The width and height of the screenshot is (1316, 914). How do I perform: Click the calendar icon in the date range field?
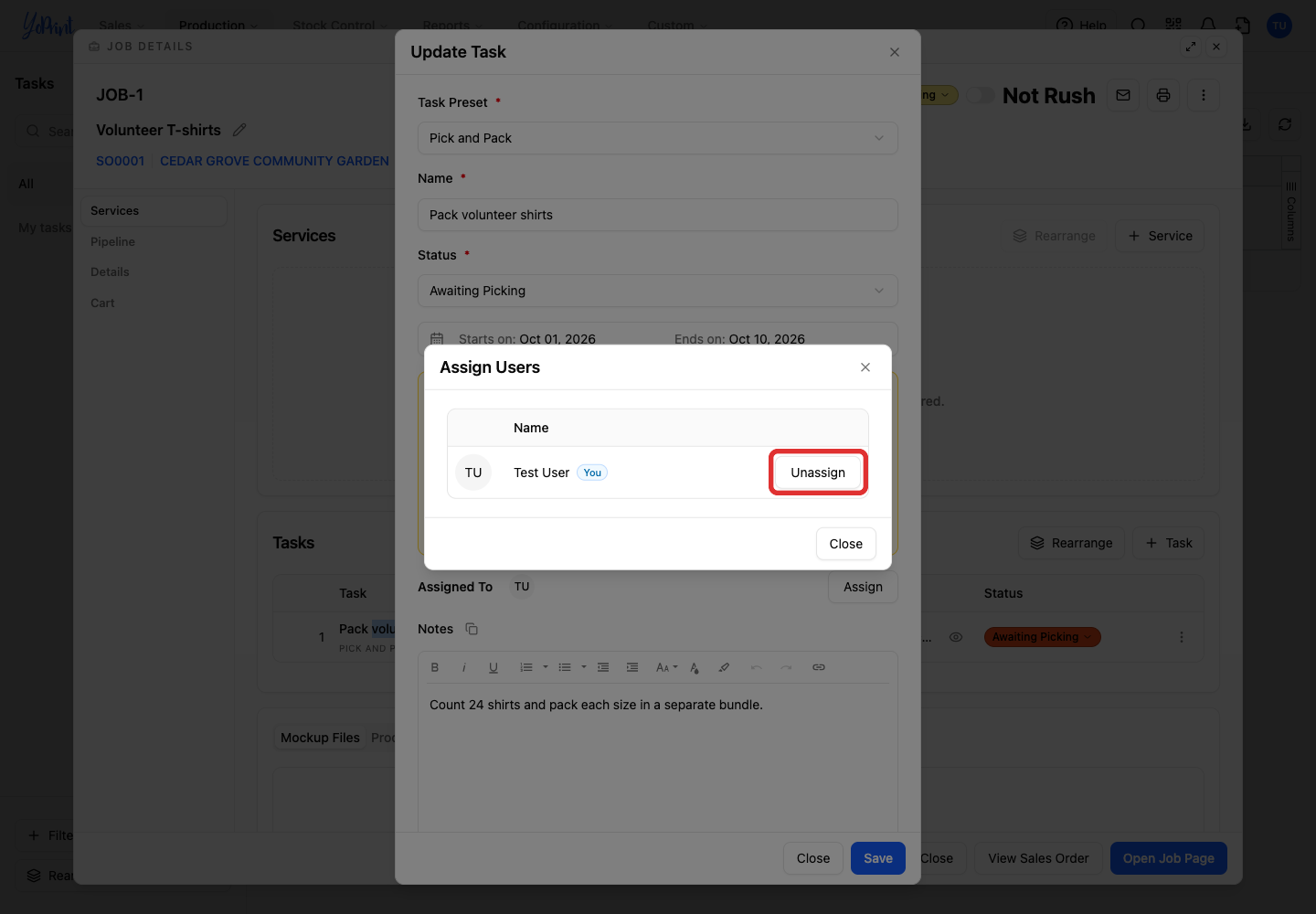point(437,339)
